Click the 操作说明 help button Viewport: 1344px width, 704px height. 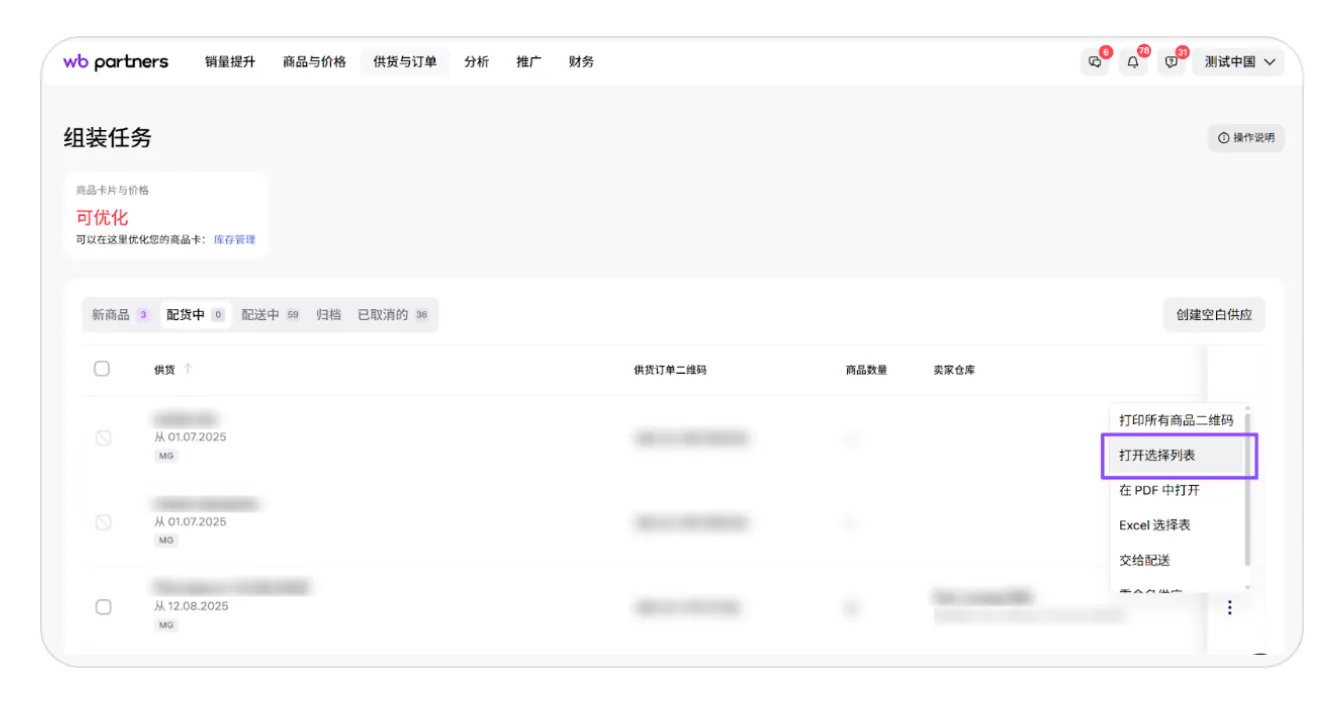click(x=1246, y=138)
